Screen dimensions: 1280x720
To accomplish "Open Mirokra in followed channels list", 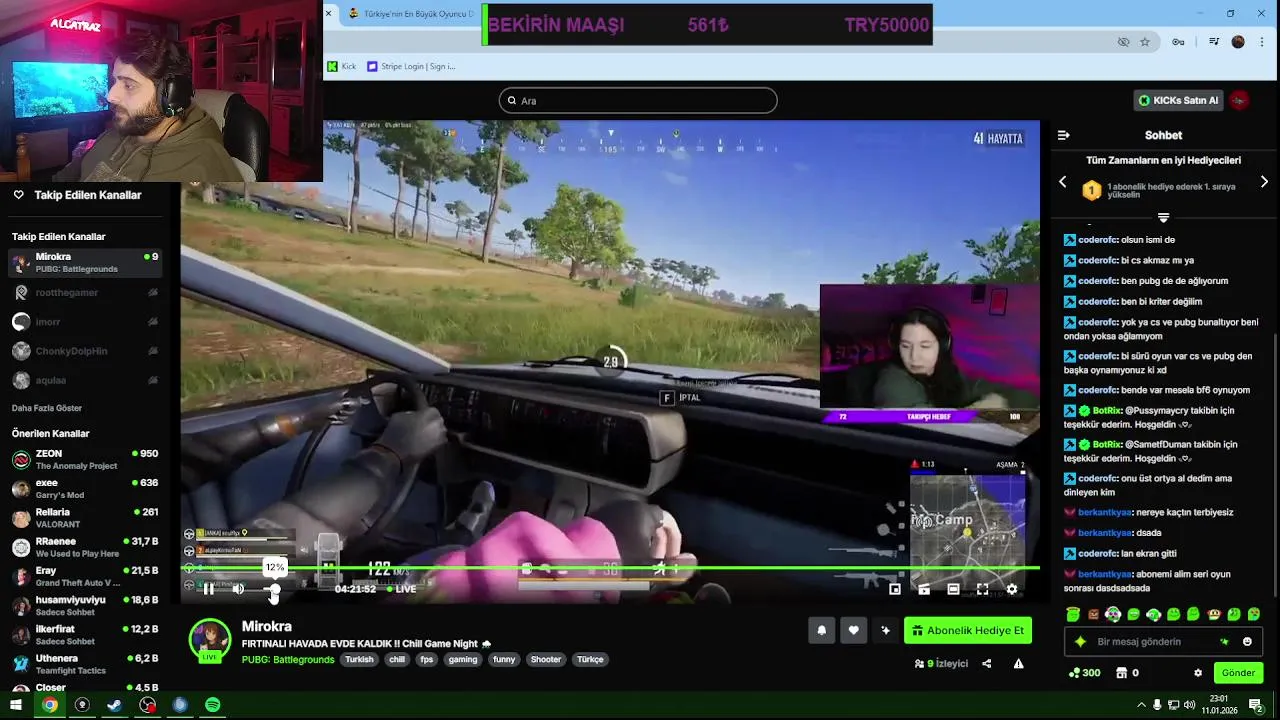I will [x=85, y=263].
